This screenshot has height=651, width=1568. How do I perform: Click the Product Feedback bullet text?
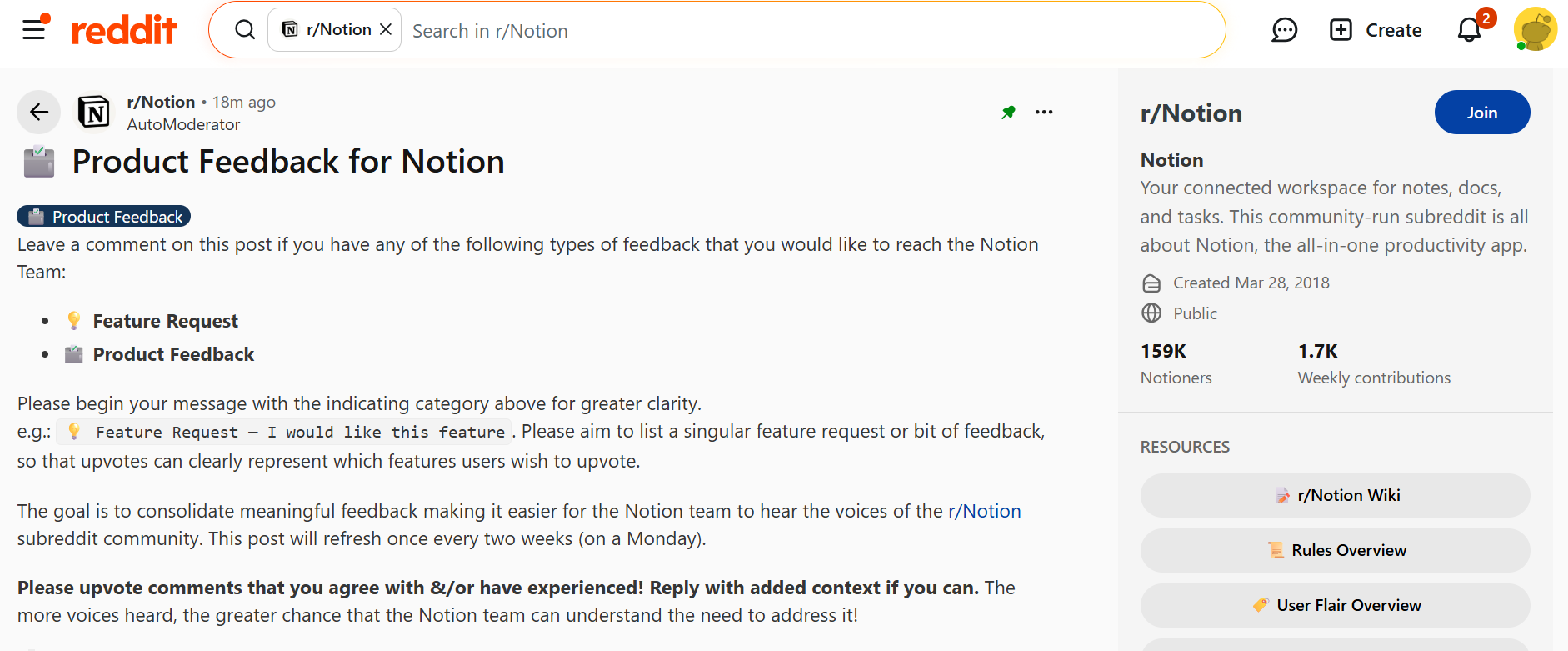tap(173, 354)
